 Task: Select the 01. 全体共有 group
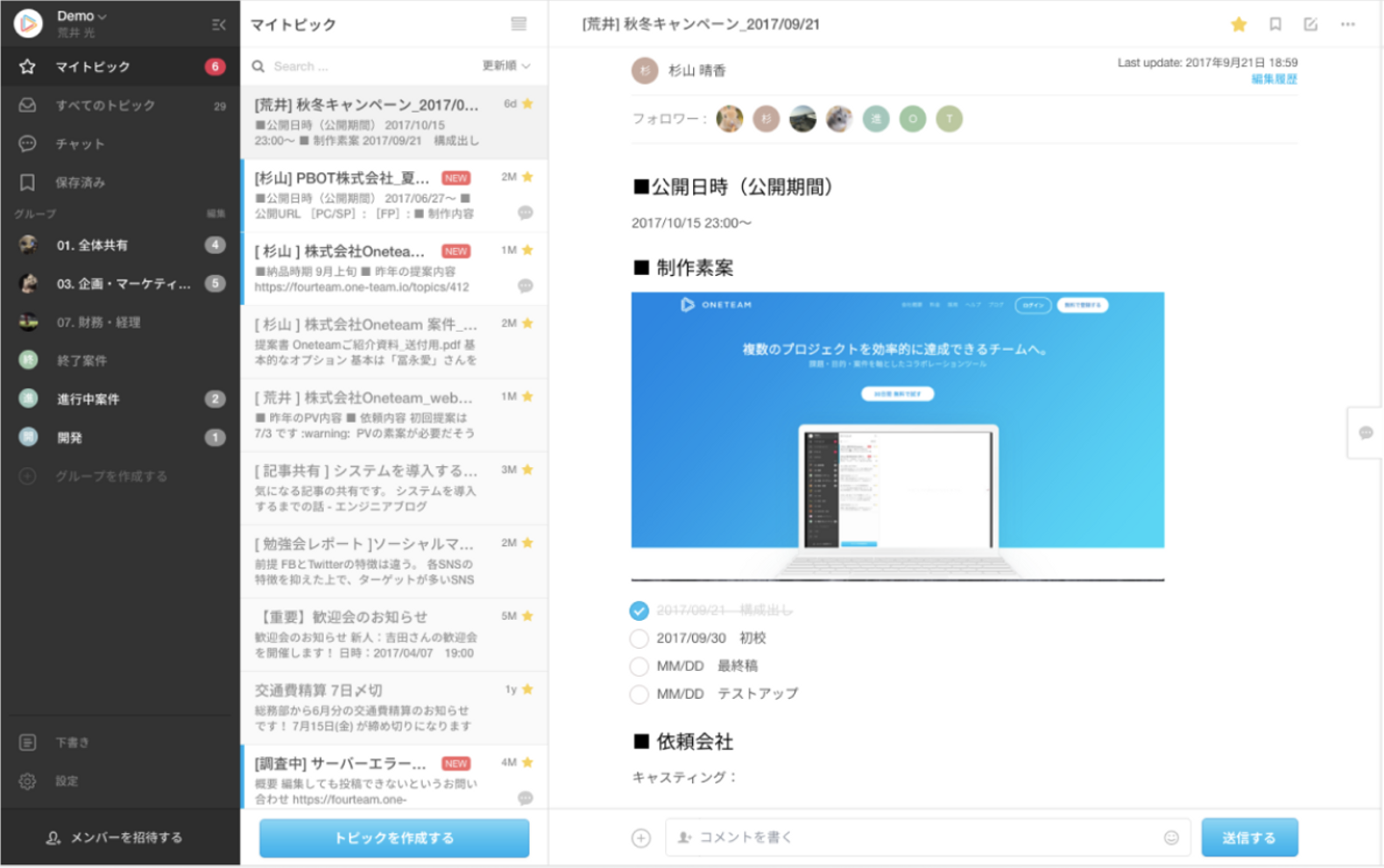[120, 245]
